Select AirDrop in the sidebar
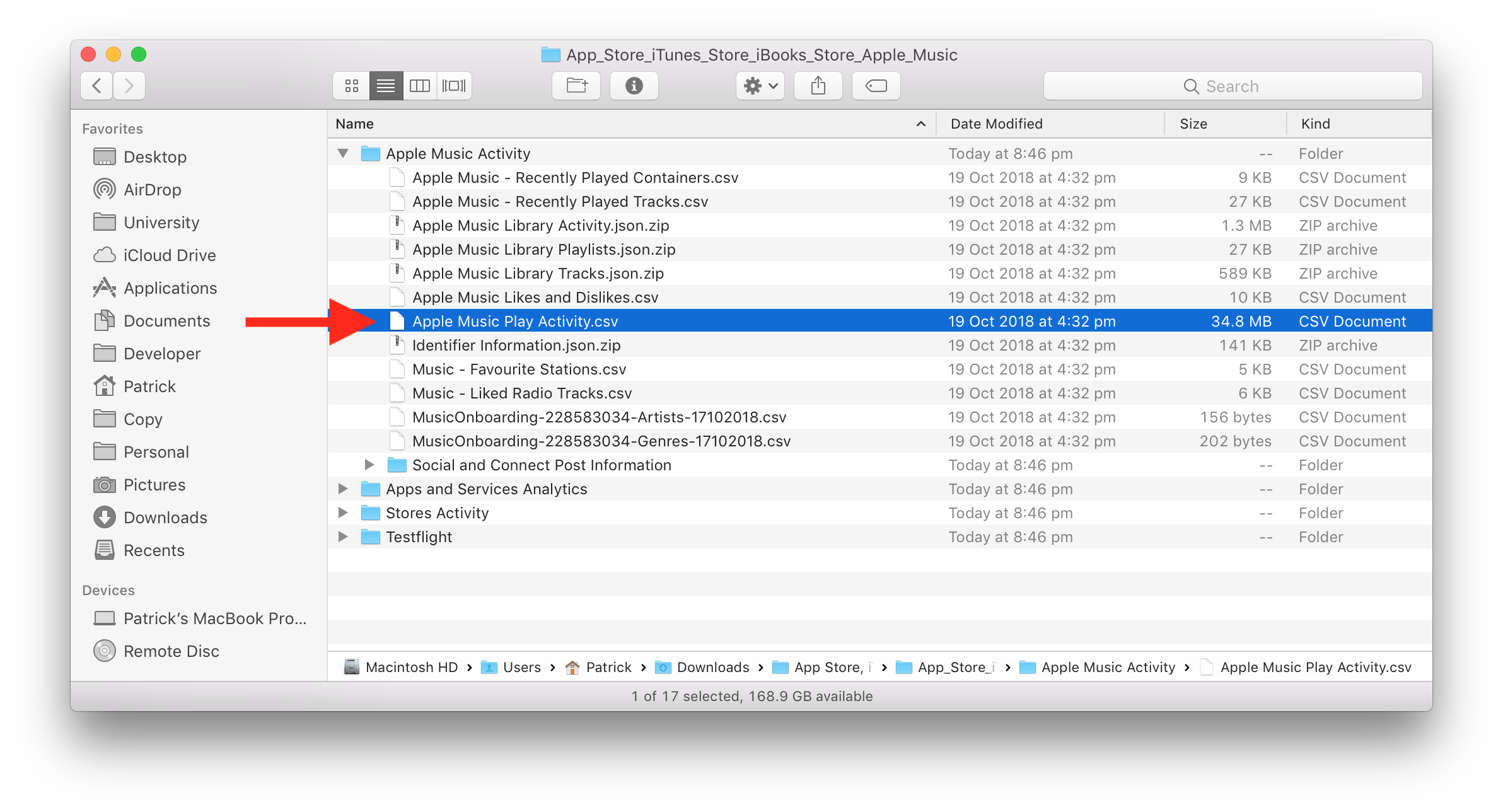Screen dimensions: 1503x812 point(152,189)
